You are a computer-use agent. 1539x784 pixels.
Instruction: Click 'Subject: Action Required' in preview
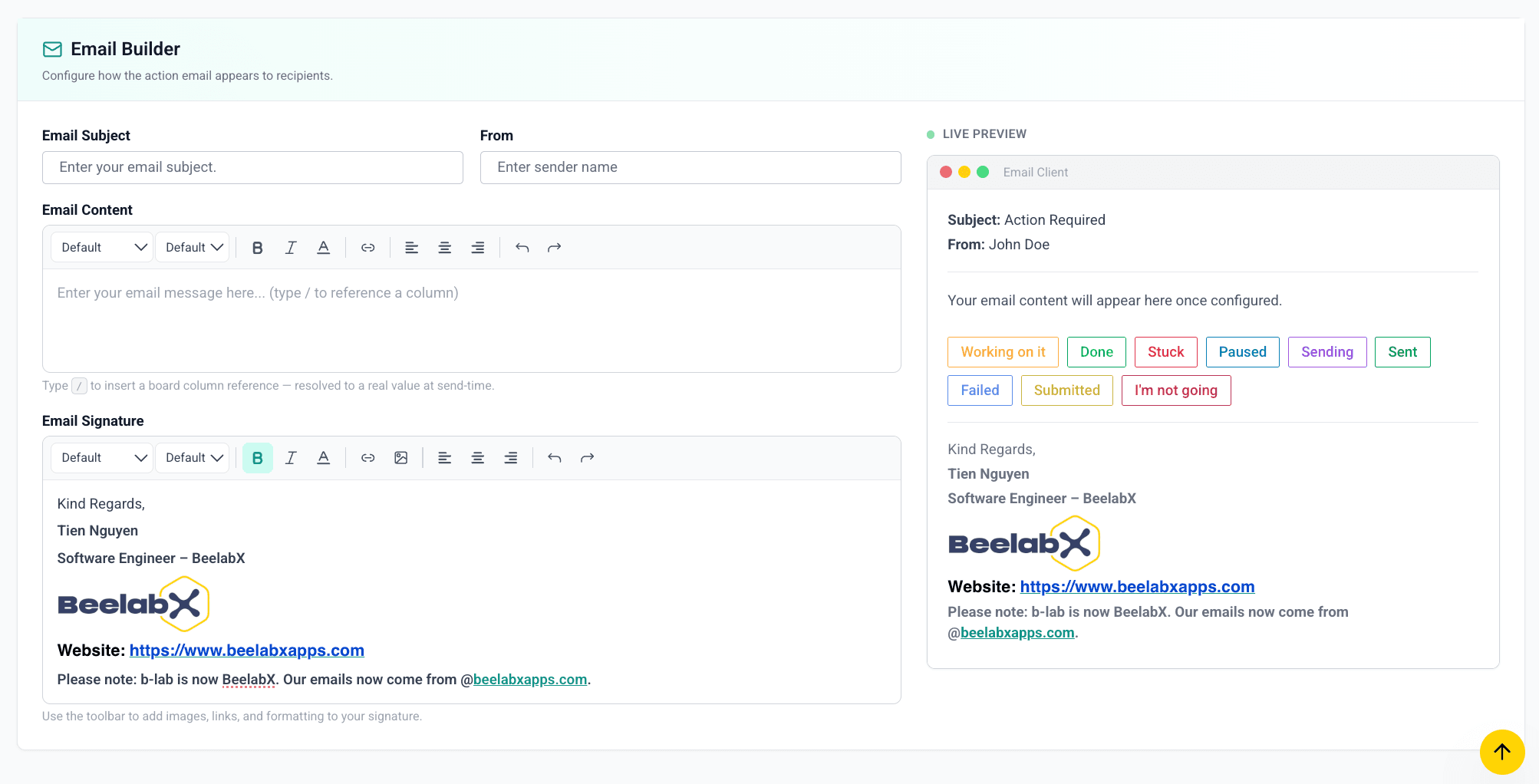tap(1027, 220)
